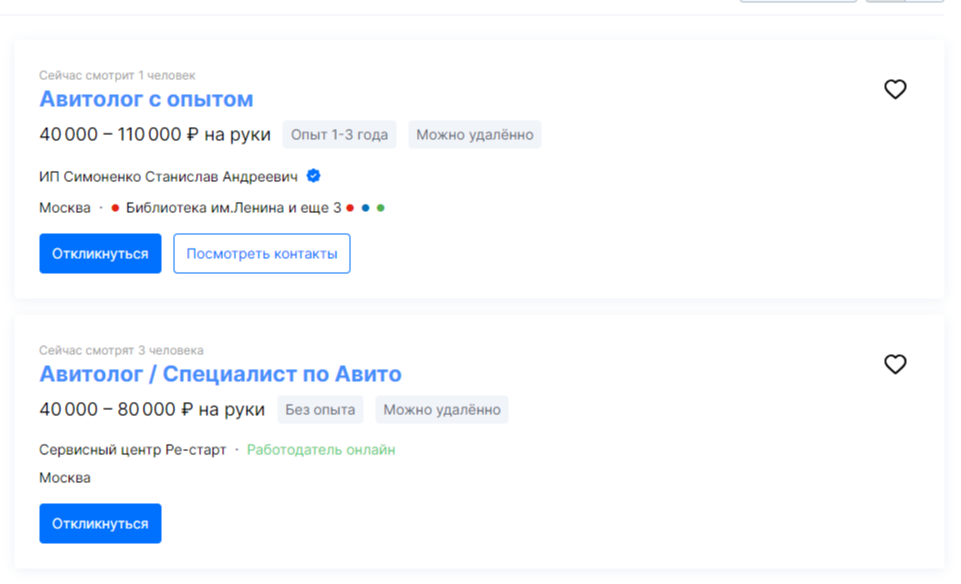Screen dimensions: 961x584
Task: Click Можно удалённо tag on Авитолог с опытом
Action: coord(475,135)
